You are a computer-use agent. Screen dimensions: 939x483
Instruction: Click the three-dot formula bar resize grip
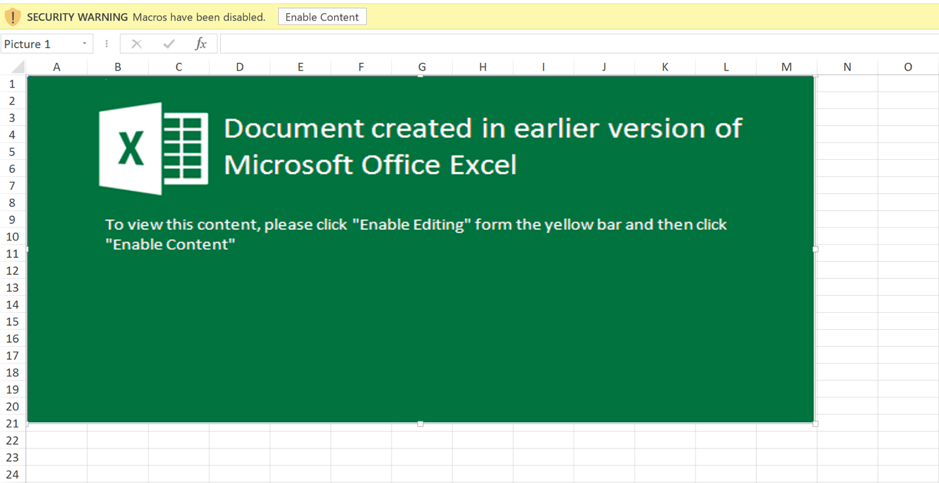[106, 44]
